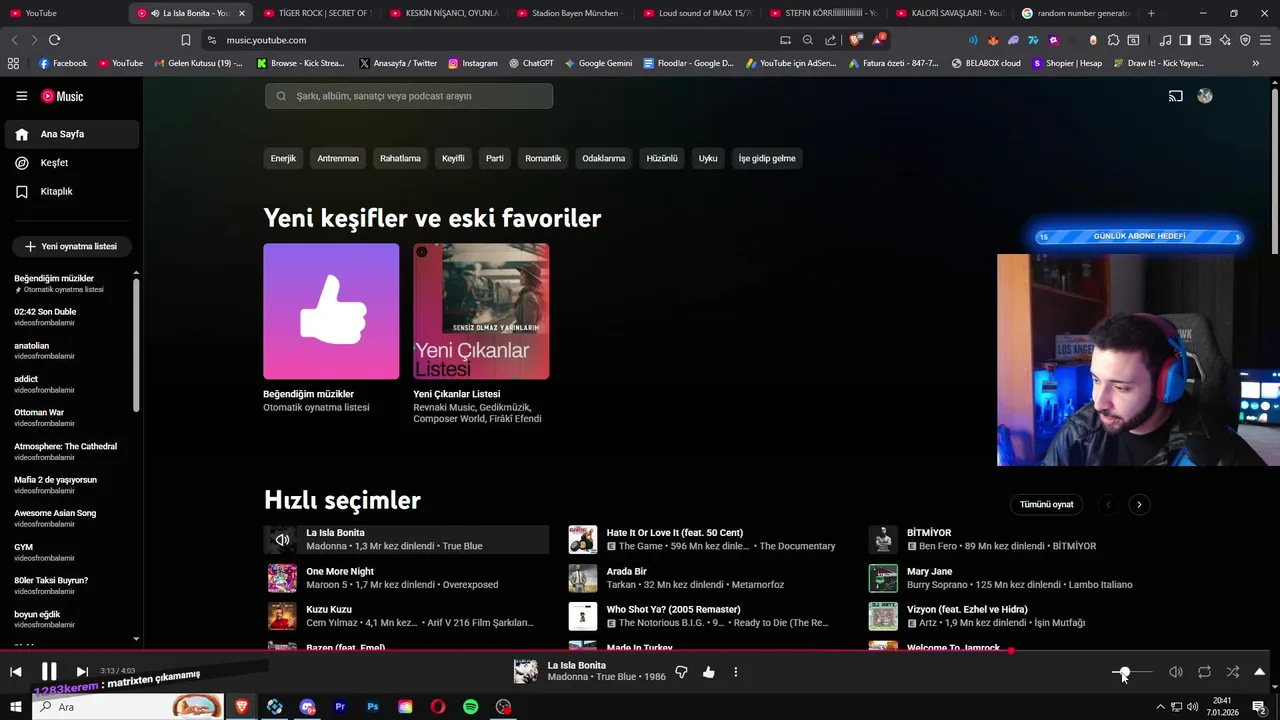
Task: Adjust the volume slider knob
Action: [1125, 672]
